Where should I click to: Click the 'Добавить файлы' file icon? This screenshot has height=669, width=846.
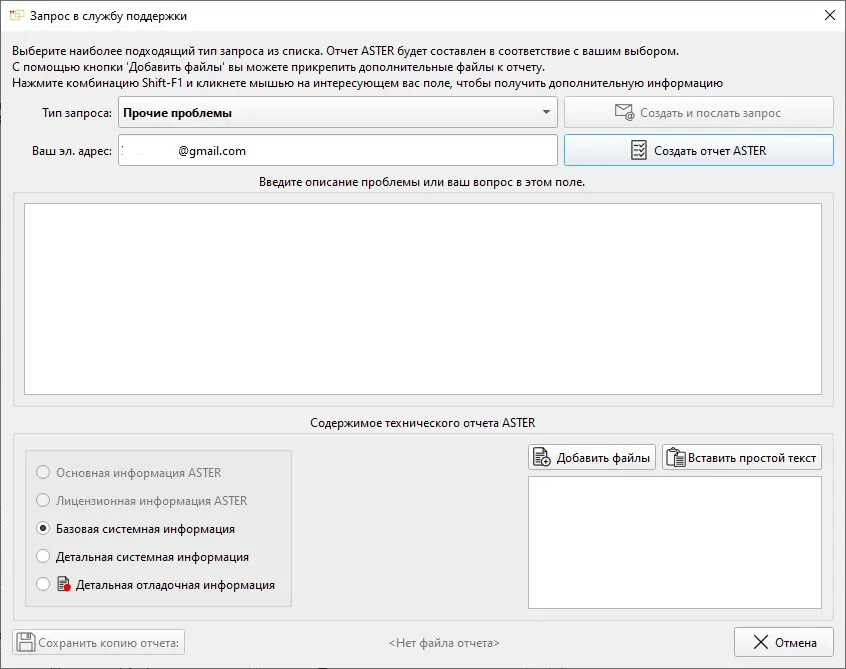pos(542,458)
